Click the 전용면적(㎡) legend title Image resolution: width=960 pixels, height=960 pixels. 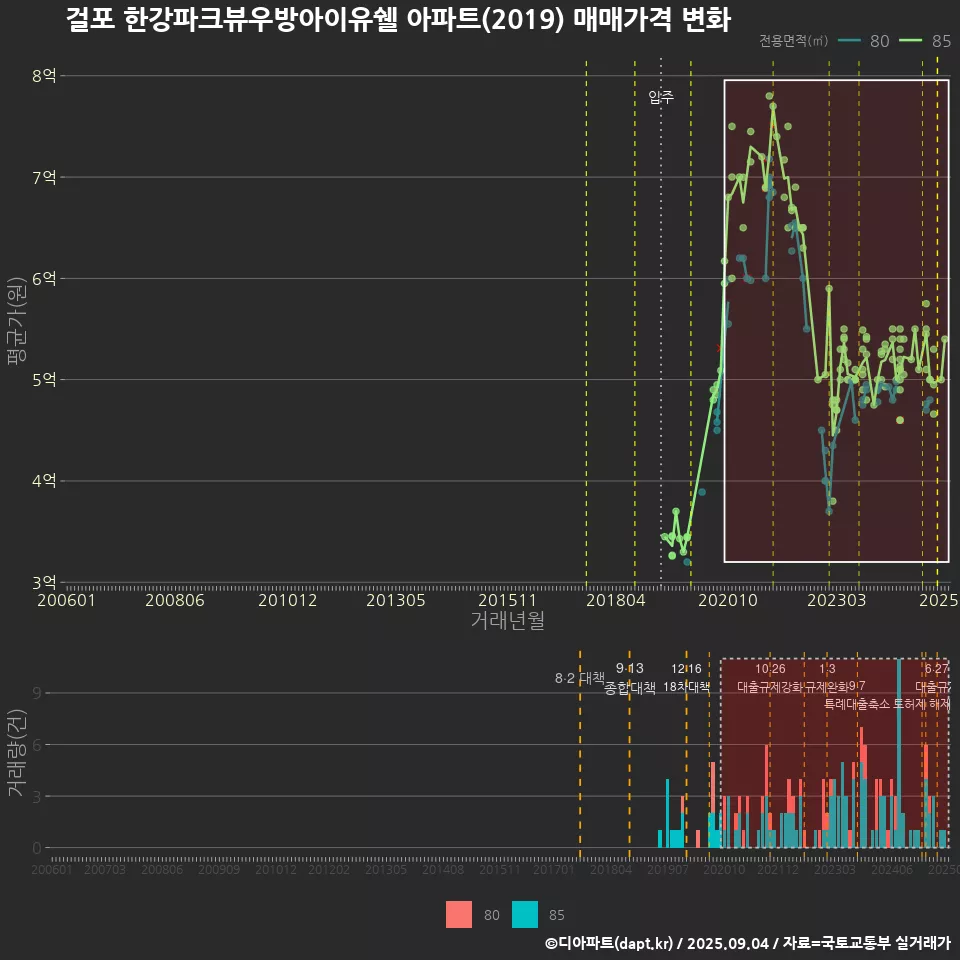[793, 41]
